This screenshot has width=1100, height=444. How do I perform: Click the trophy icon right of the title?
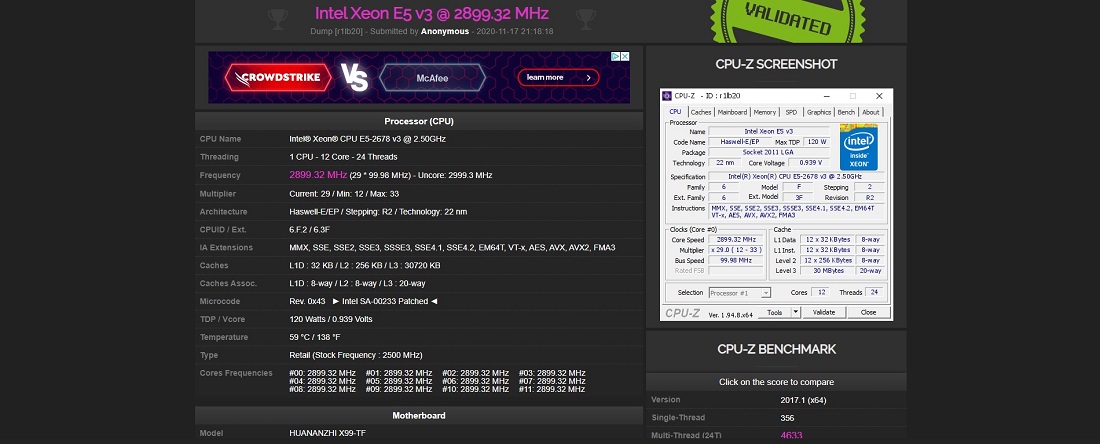586,19
